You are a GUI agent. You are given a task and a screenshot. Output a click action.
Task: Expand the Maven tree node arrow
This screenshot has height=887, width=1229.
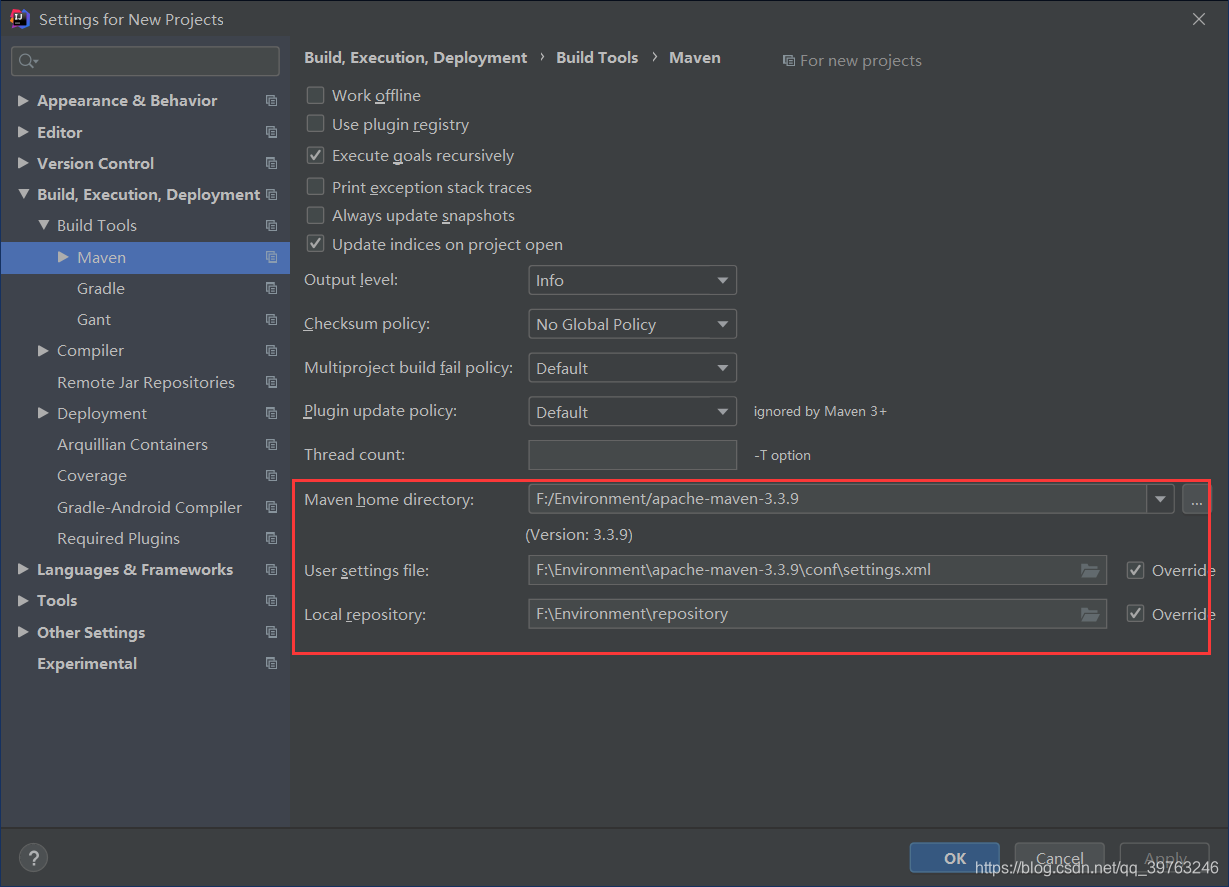tap(63, 257)
